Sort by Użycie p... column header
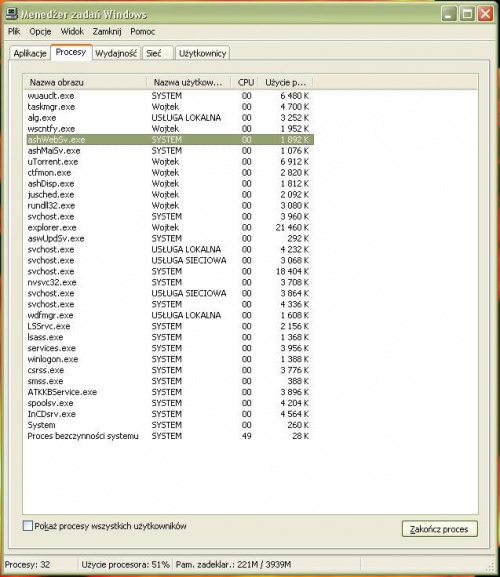This screenshot has width=500, height=577. [286, 82]
